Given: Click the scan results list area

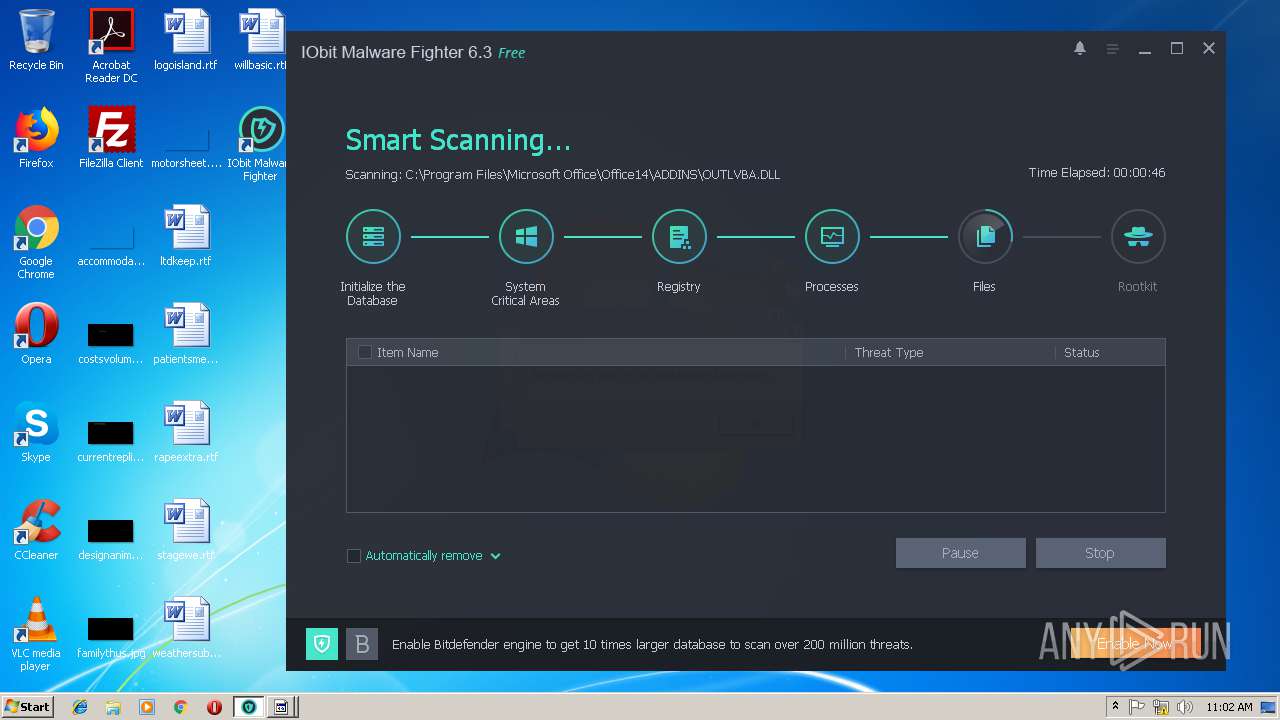Looking at the screenshot, I should pos(755,438).
